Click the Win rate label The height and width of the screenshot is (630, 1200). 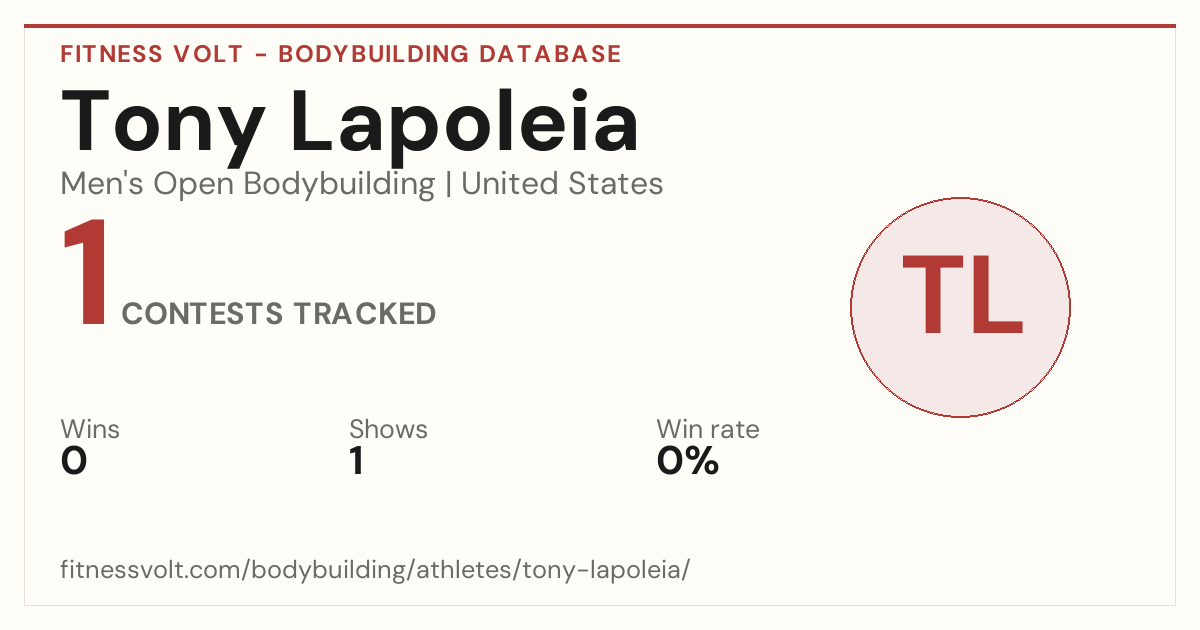click(x=708, y=430)
